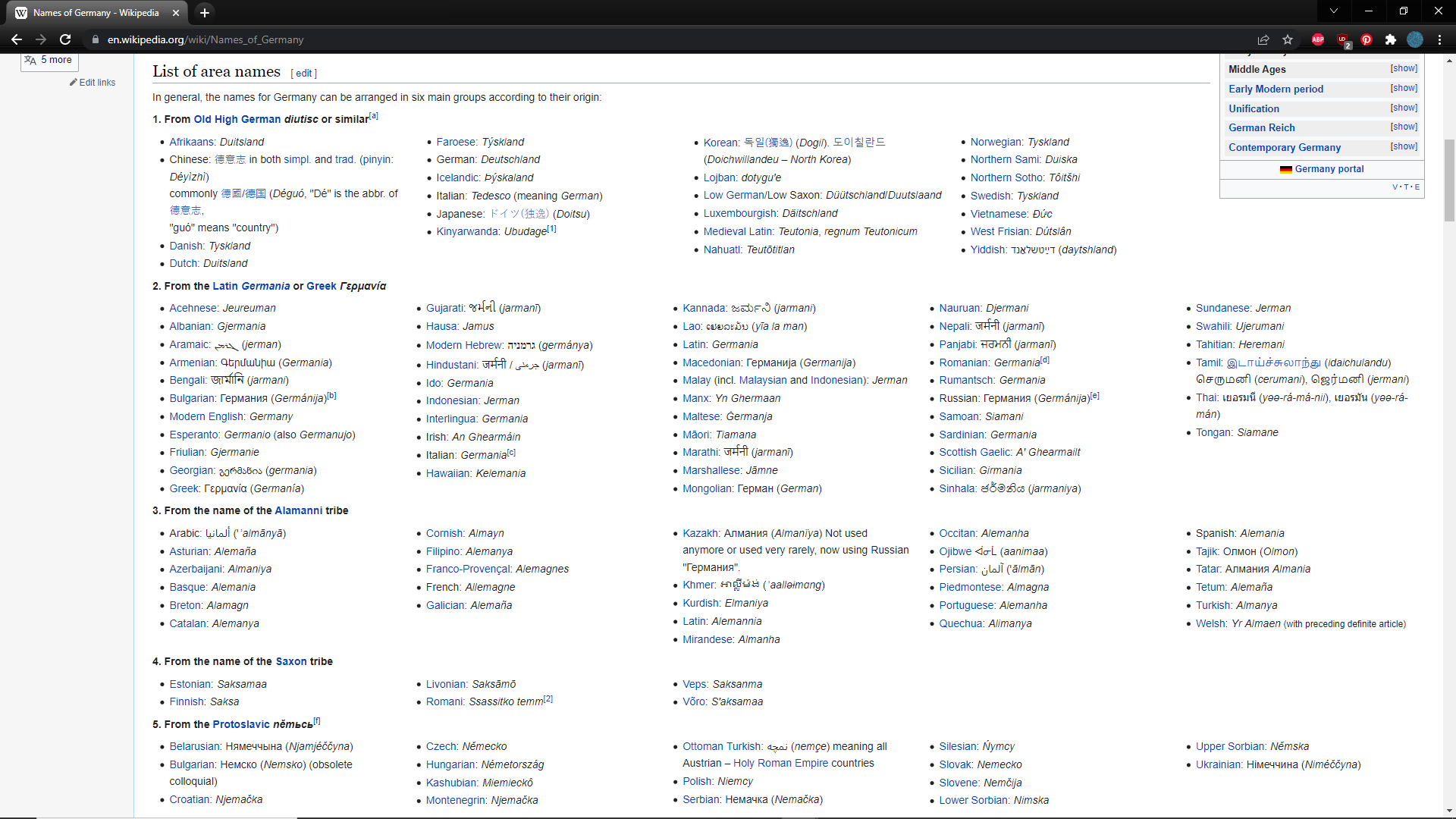Open the Saxon tribe link
The height and width of the screenshot is (819, 1456).
tap(291, 661)
